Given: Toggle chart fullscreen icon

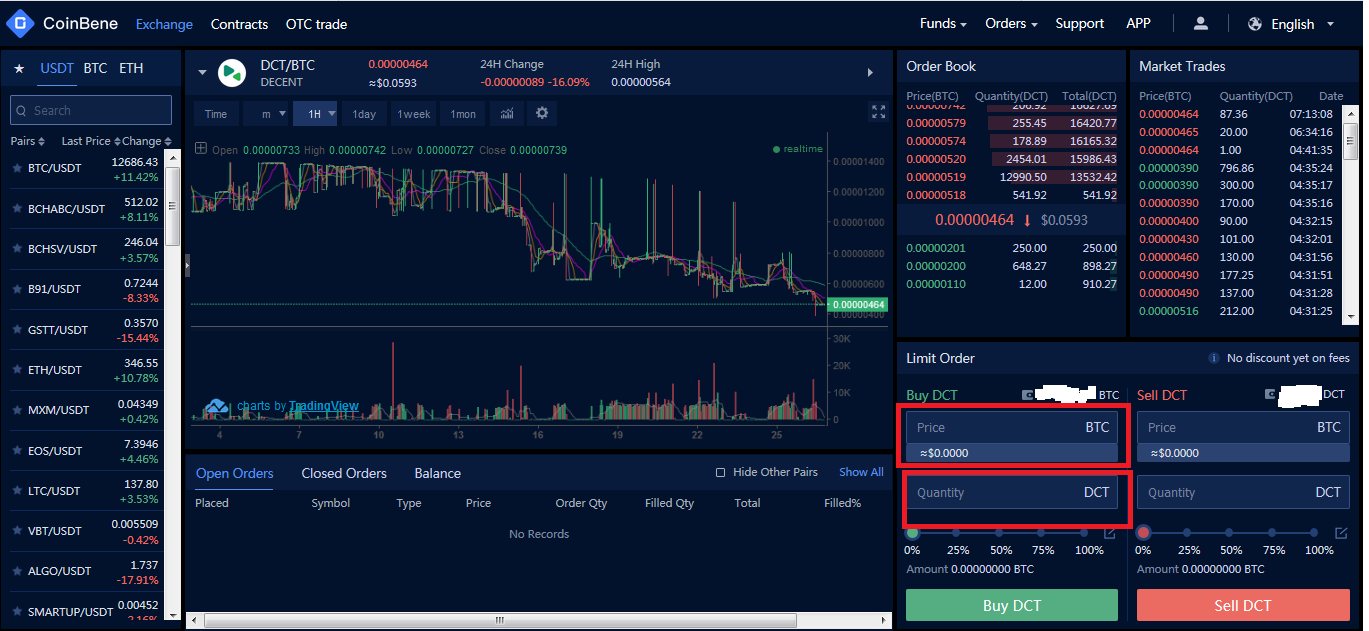Looking at the screenshot, I should pyautogui.click(x=879, y=112).
